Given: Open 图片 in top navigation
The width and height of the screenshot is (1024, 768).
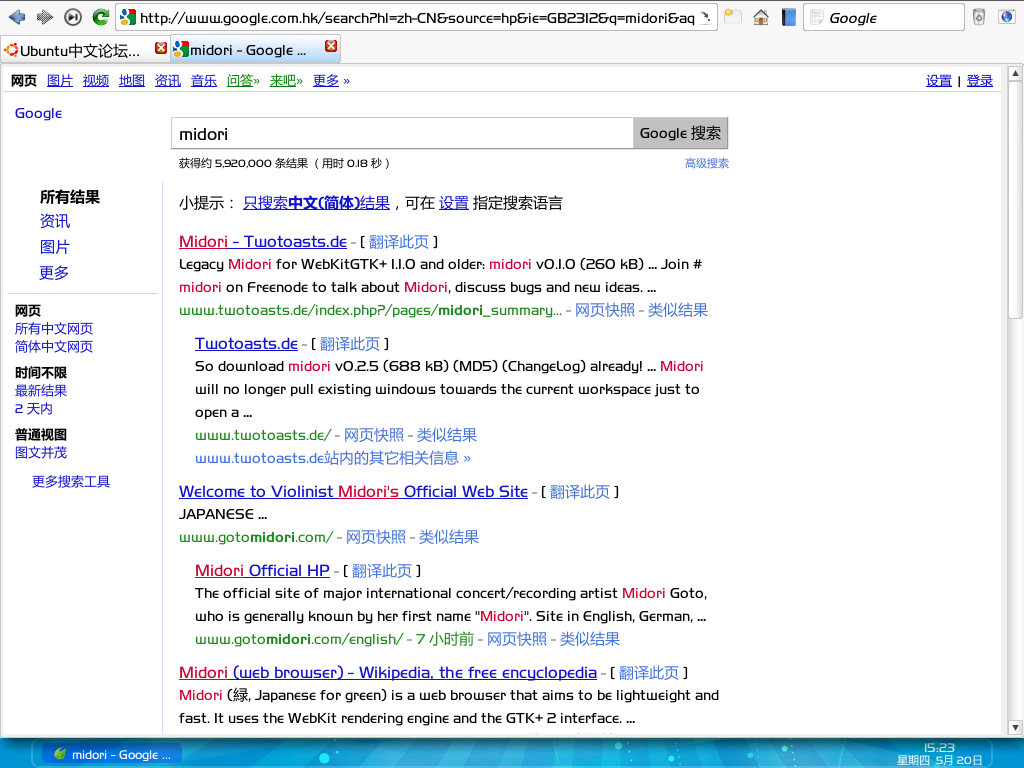Looking at the screenshot, I should [x=60, y=80].
